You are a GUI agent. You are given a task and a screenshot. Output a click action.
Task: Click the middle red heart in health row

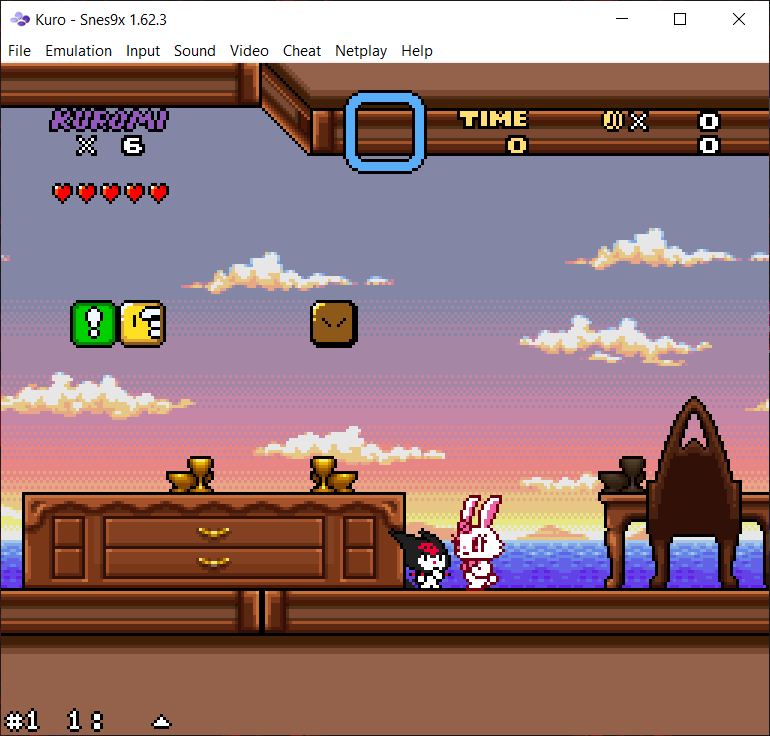pyautogui.click(x=110, y=193)
